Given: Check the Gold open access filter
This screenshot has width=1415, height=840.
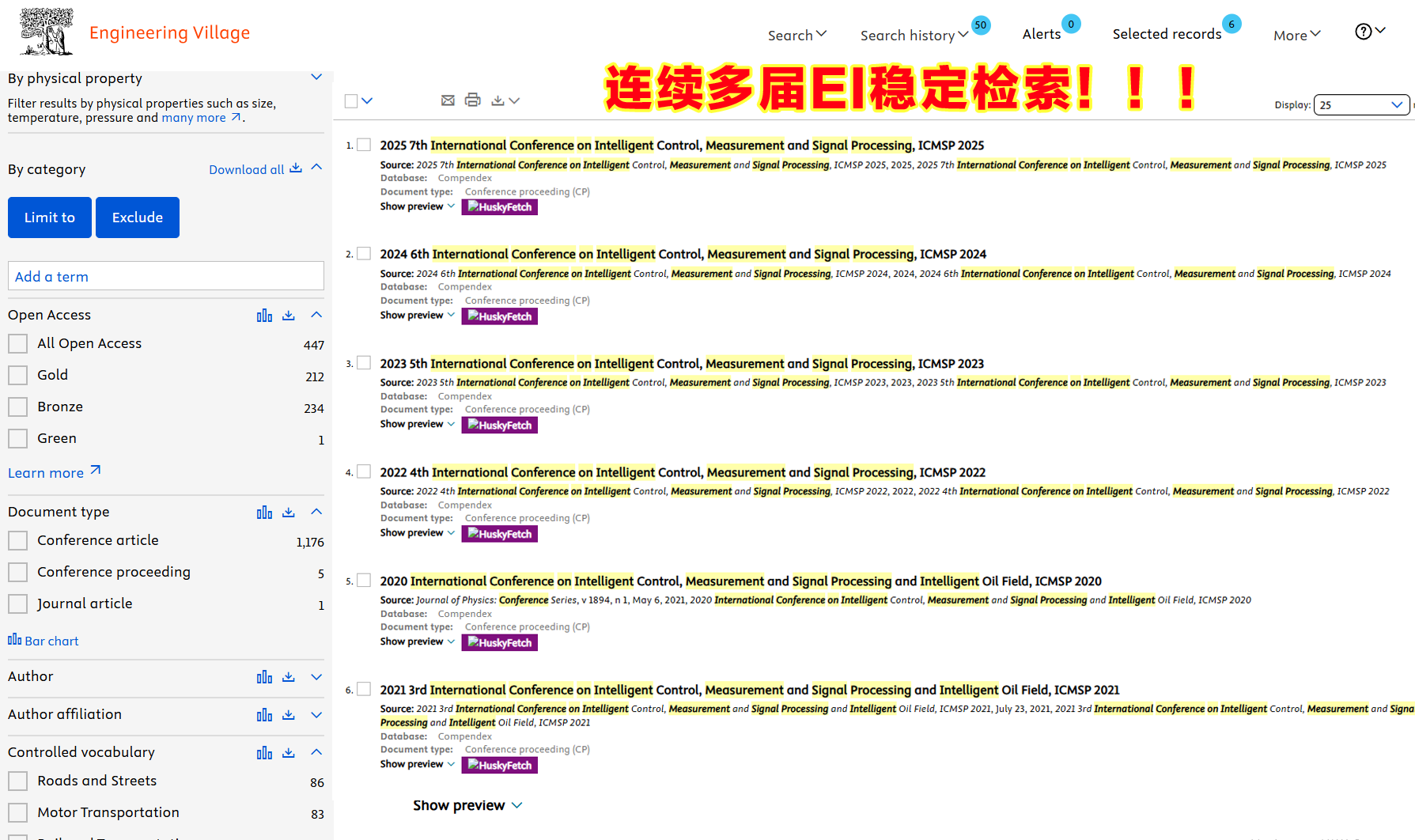Looking at the screenshot, I should click(x=17, y=376).
